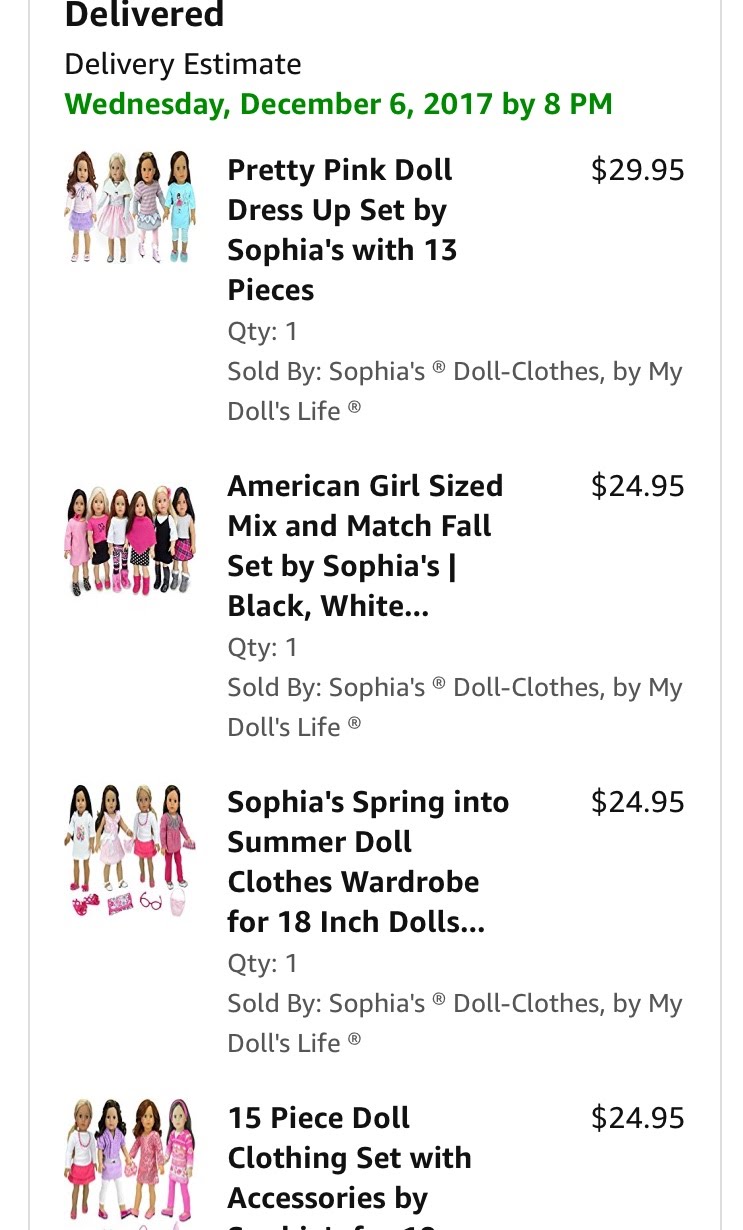Click the Sold By line under Spring into Summer wardrobe

(454, 1023)
